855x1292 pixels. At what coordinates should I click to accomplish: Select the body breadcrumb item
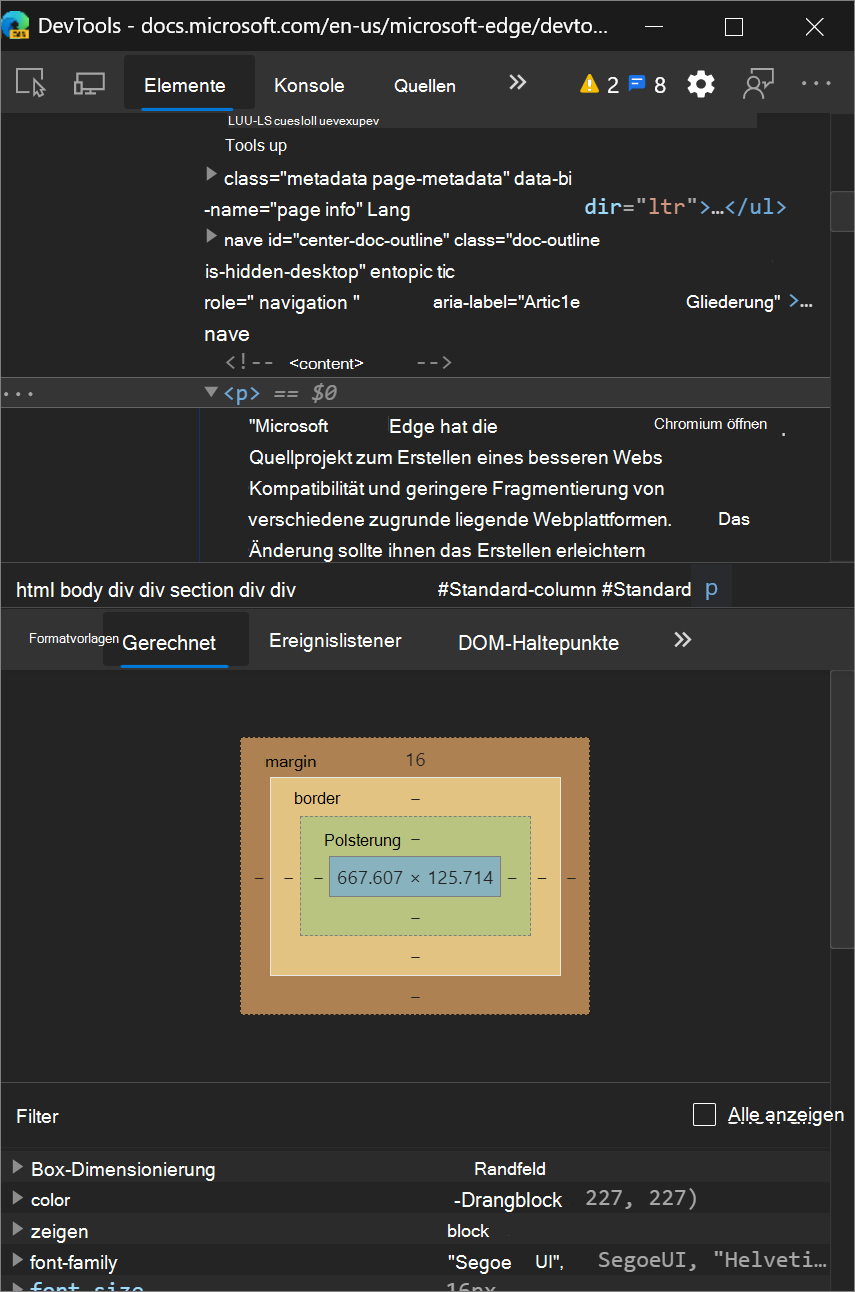82,590
